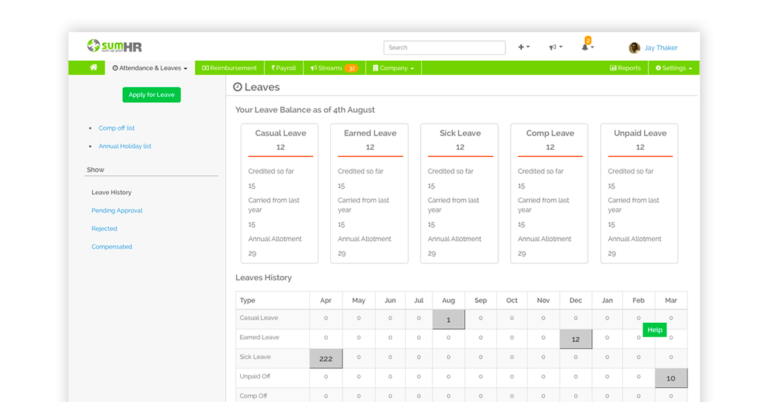Expand the Attendance & Leaves dropdown
The image size is (768, 402).
click(149, 68)
